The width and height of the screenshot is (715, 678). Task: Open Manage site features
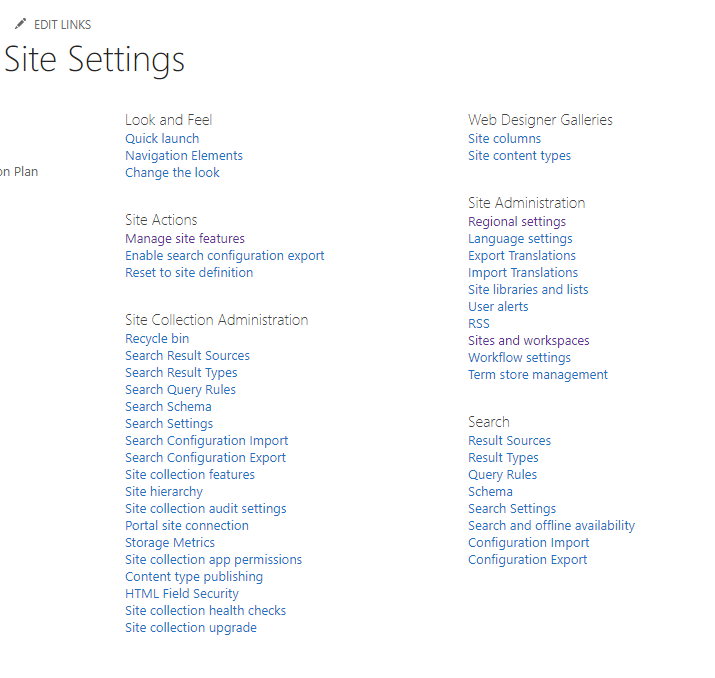click(x=185, y=239)
